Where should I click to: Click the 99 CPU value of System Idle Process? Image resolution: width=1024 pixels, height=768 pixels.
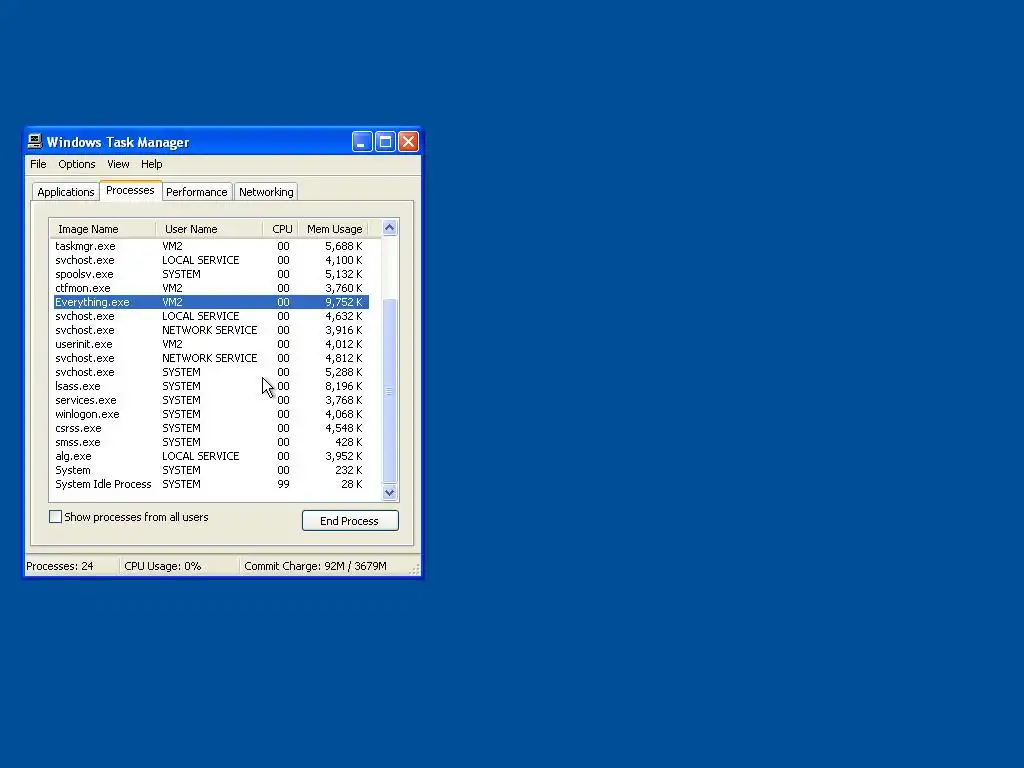283,485
